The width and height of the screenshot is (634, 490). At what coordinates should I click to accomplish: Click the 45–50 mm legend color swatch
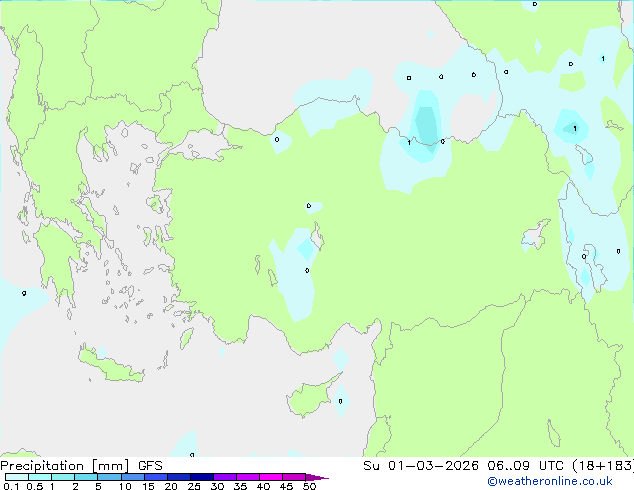point(294,477)
